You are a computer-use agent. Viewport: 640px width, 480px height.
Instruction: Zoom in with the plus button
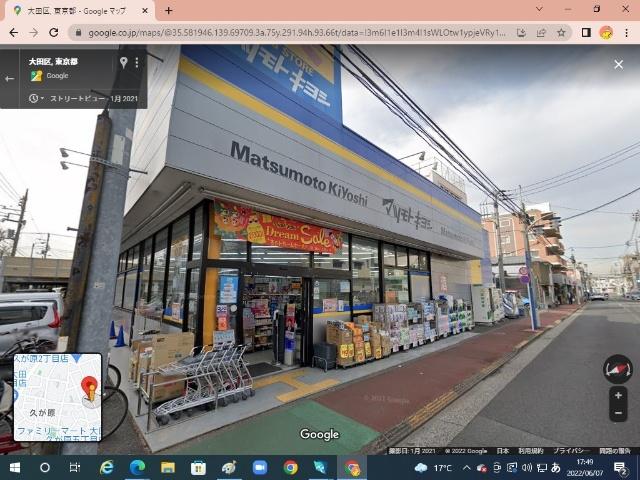(x=618, y=395)
